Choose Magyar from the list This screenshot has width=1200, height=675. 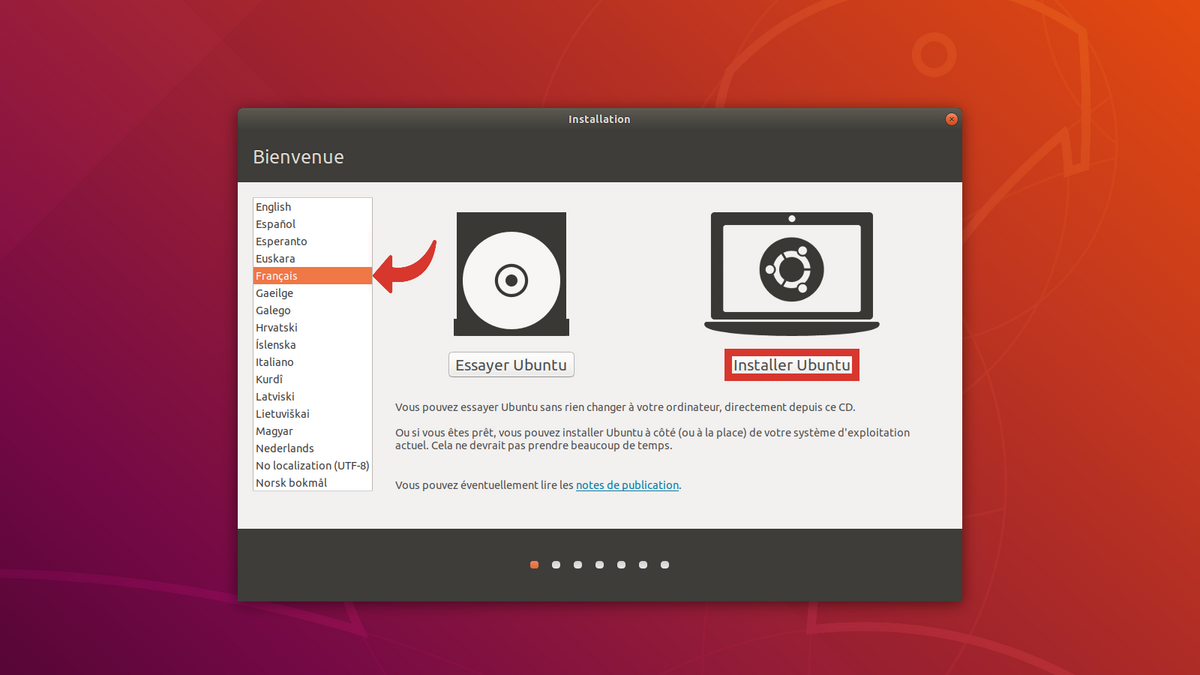point(312,431)
